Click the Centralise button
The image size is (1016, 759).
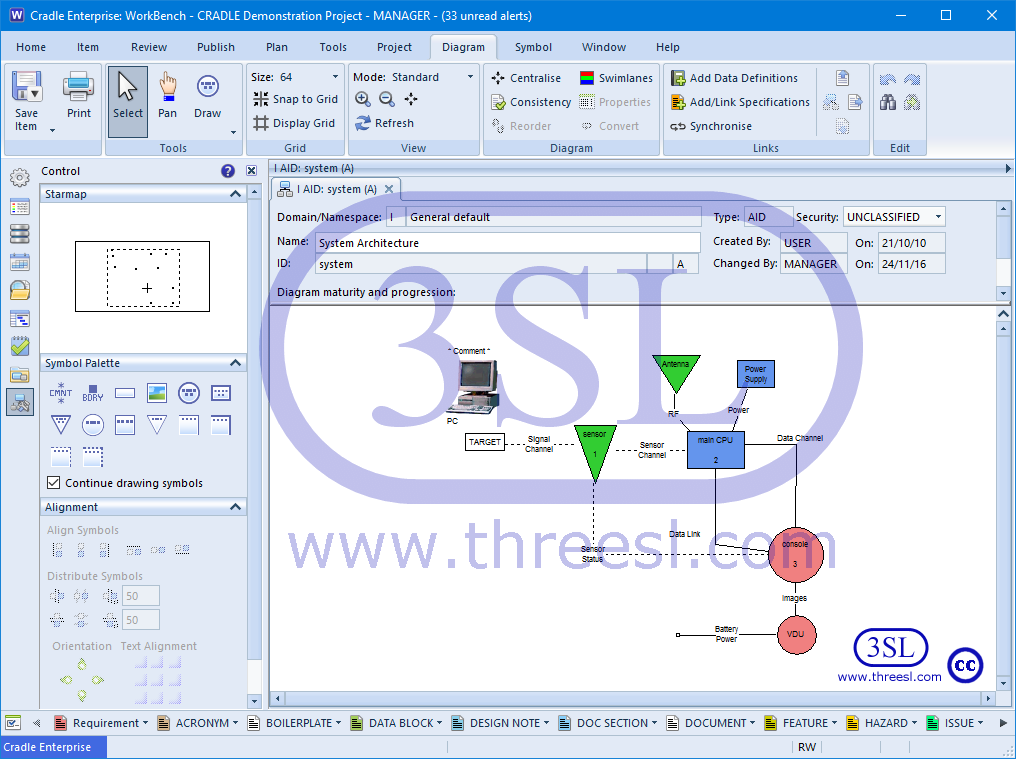coord(526,78)
